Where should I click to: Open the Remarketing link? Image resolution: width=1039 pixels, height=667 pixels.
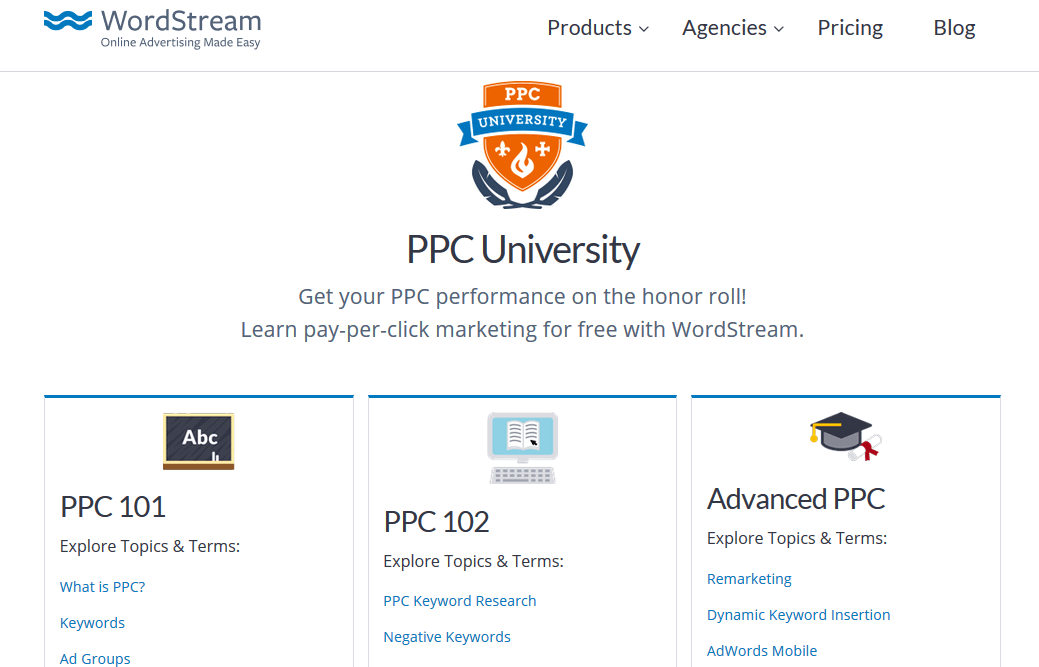749,579
